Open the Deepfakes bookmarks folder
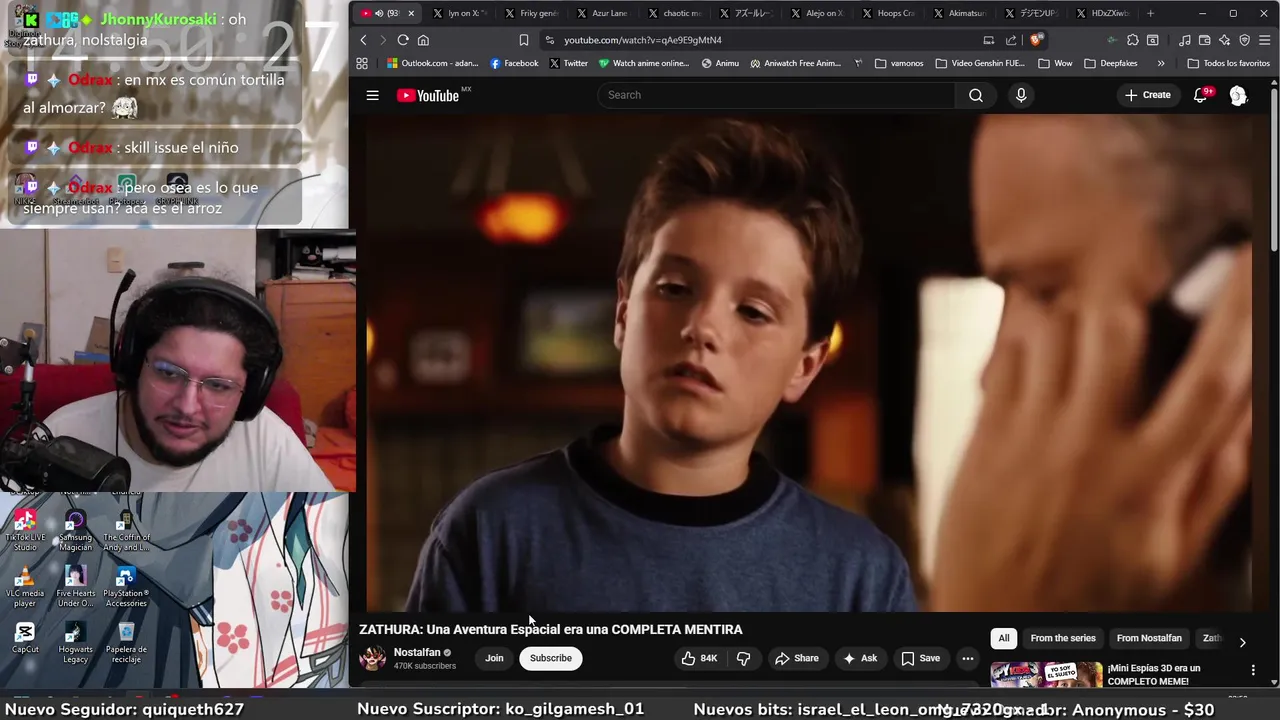Viewport: 1280px width, 720px height. point(1110,63)
